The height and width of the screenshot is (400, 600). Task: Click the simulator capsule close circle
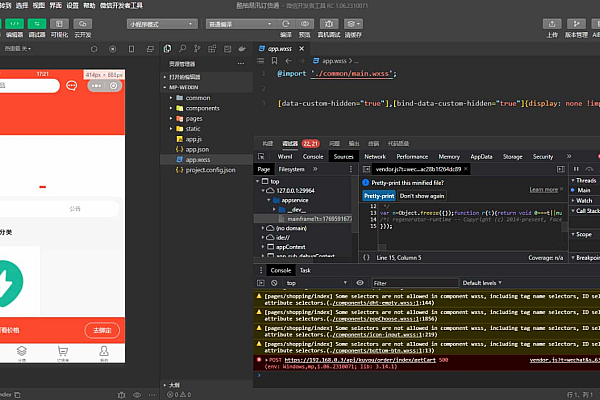[x=114, y=87]
